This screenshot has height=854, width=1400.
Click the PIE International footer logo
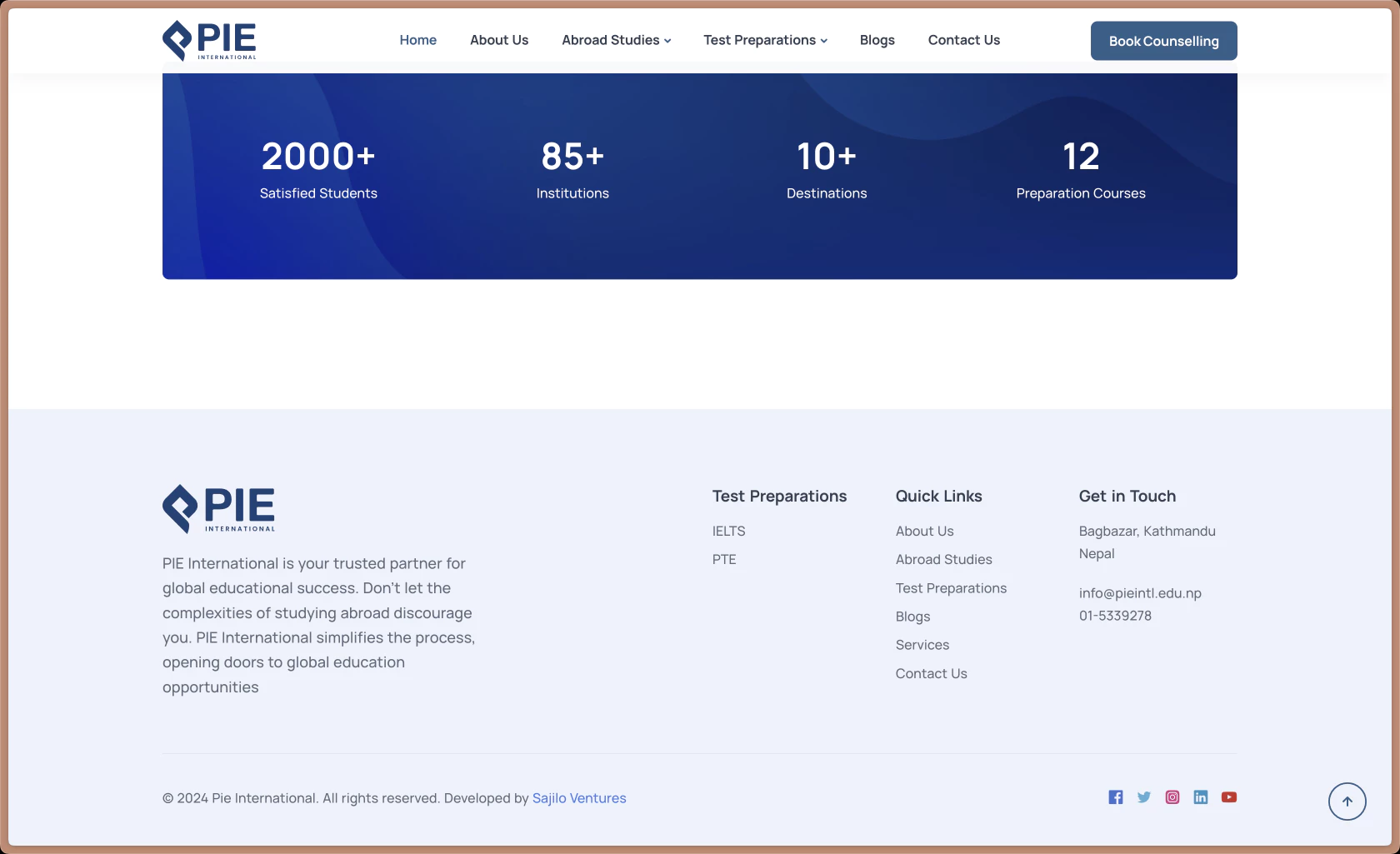coord(219,508)
